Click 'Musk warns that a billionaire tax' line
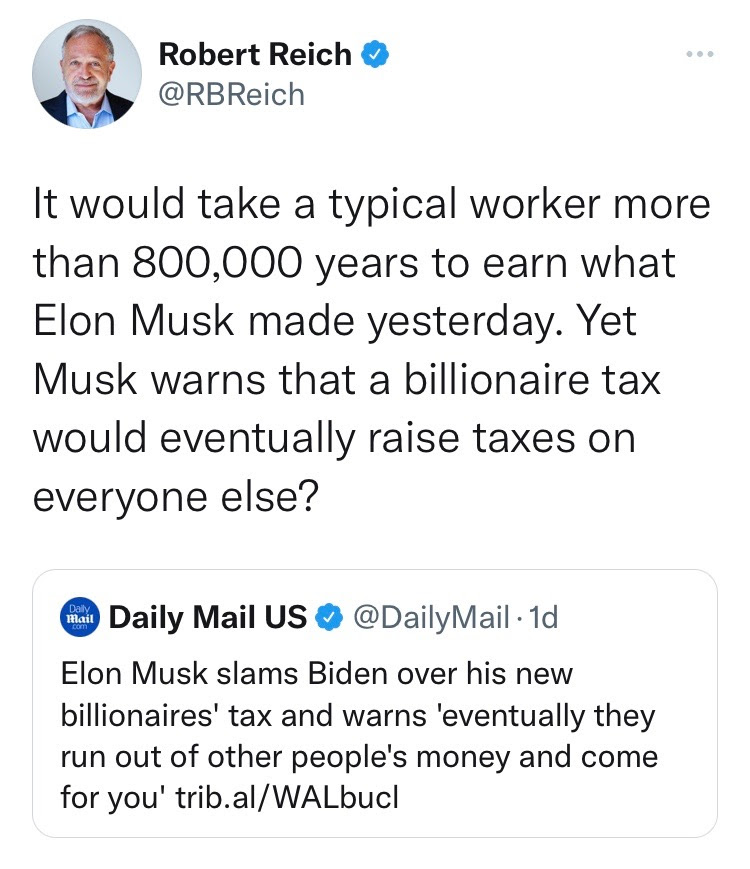The image size is (750, 869). tap(347, 380)
